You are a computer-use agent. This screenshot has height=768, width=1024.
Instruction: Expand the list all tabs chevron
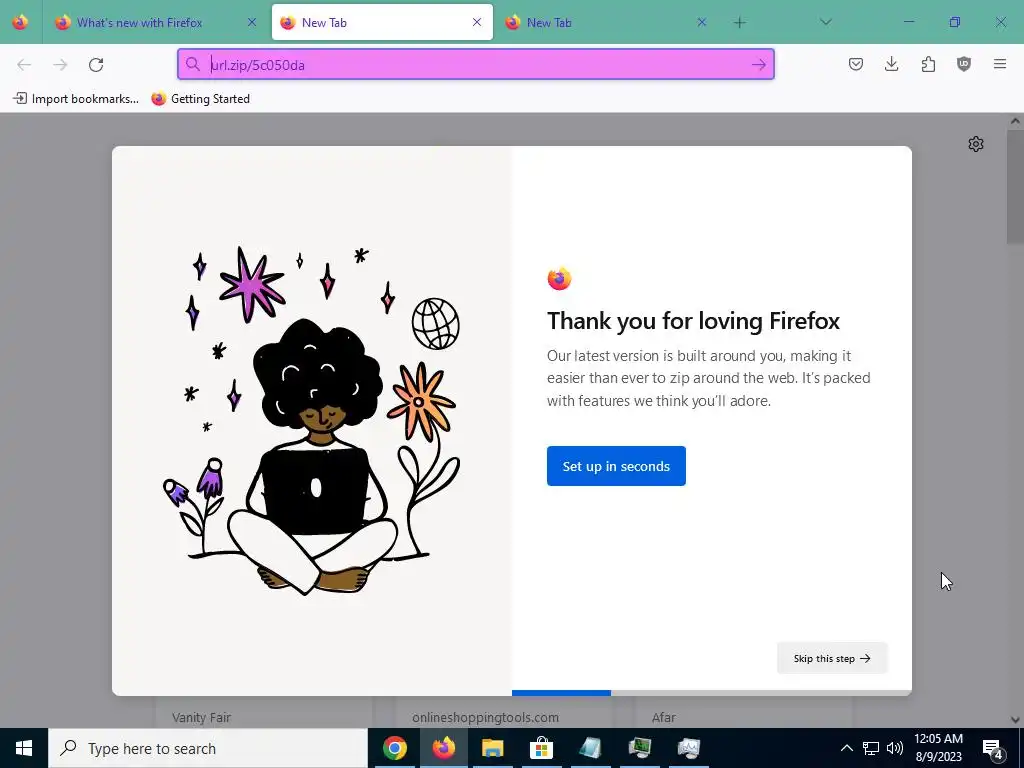point(825,22)
